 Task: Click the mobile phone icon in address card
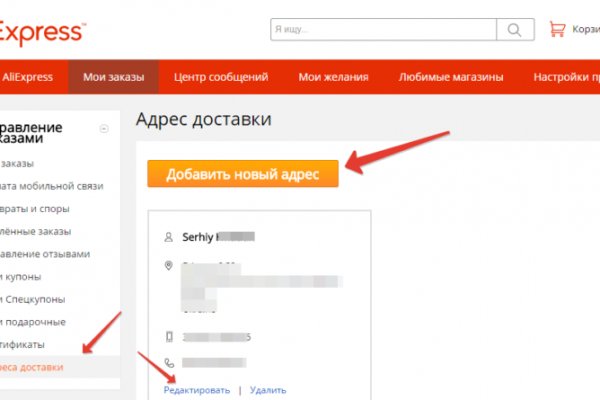click(168, 336)
